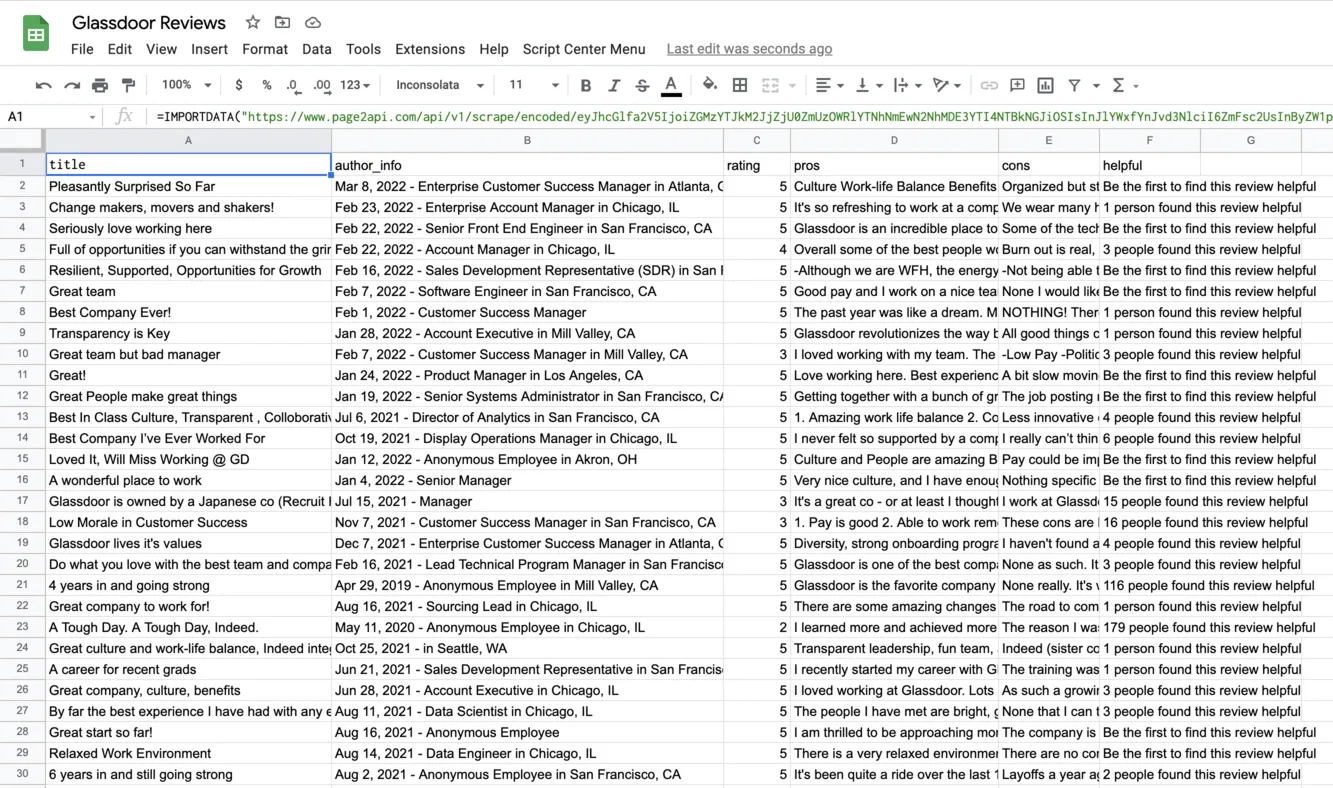The width and height of the screenshot is (1333, 788).
Task: Click the undo arrow
Action: 43,85
